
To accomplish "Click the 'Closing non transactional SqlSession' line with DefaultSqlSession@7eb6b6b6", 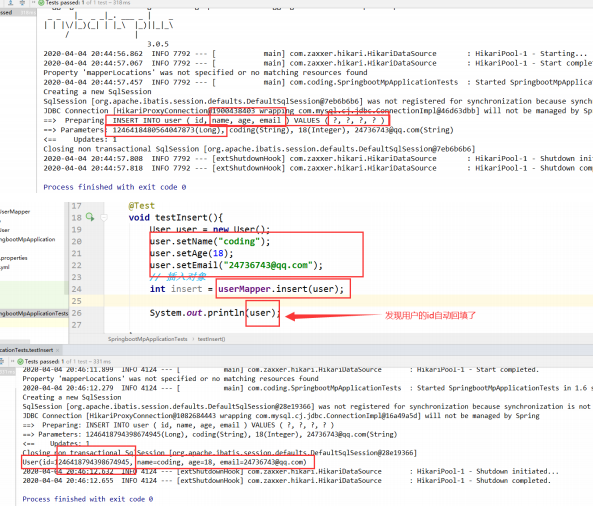I will [x=259, y=149].
